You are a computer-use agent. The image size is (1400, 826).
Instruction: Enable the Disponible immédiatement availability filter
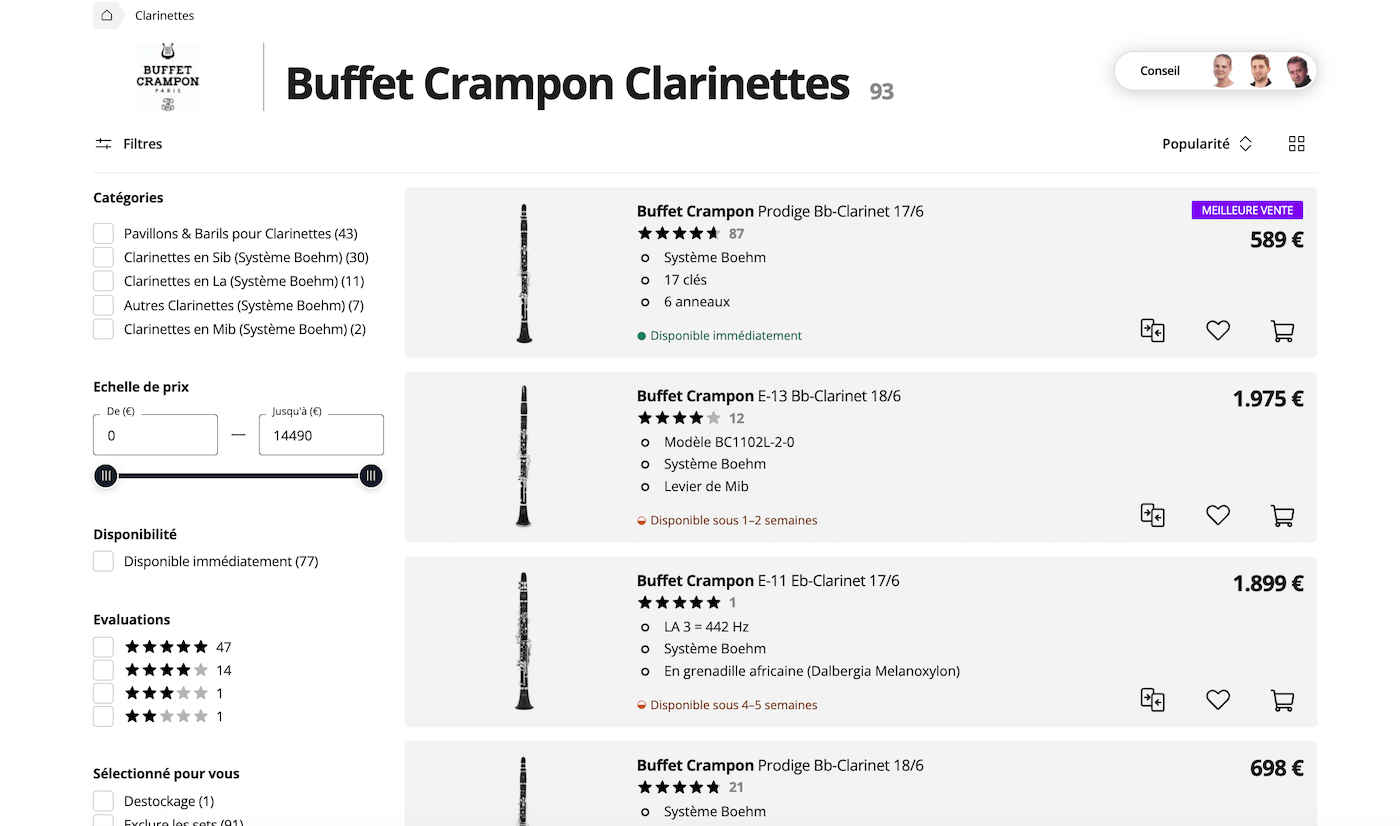pos(103,561)
